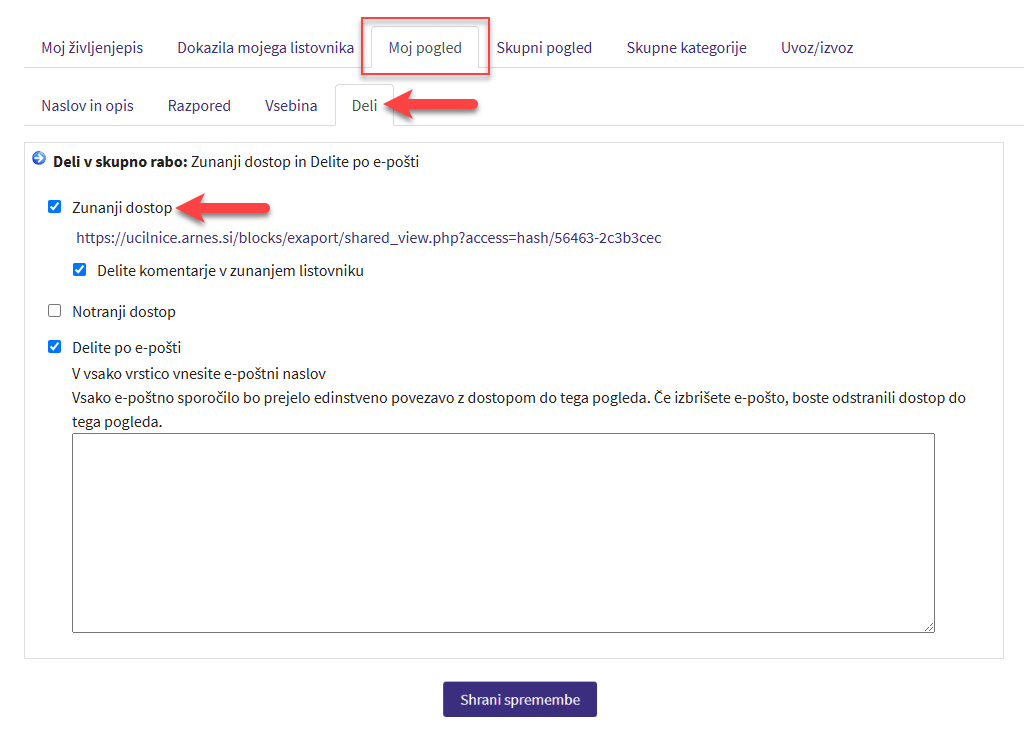Image resolution: width=1028 pixels, height=731 pixels.
Task: Click the blue arrow icon beside Deli v skupno rabo
Action: coord(39,159)
